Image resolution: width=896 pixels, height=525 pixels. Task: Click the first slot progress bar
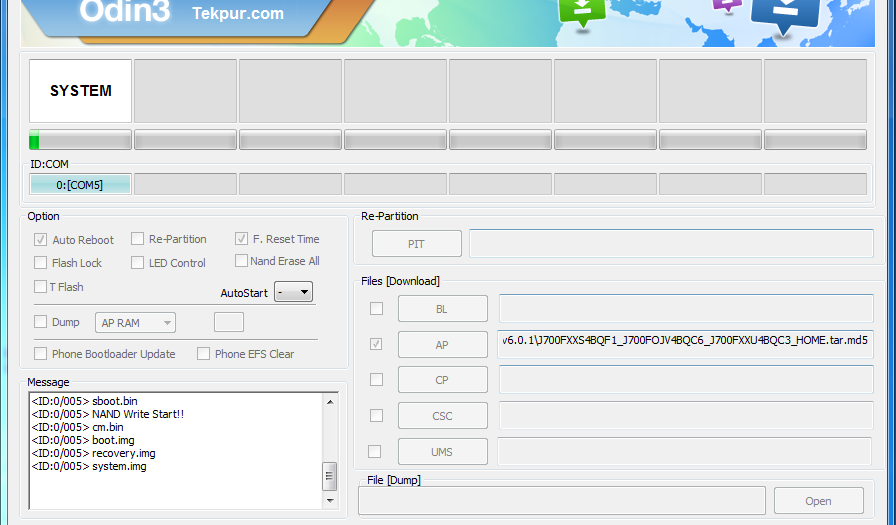(81, 140)
